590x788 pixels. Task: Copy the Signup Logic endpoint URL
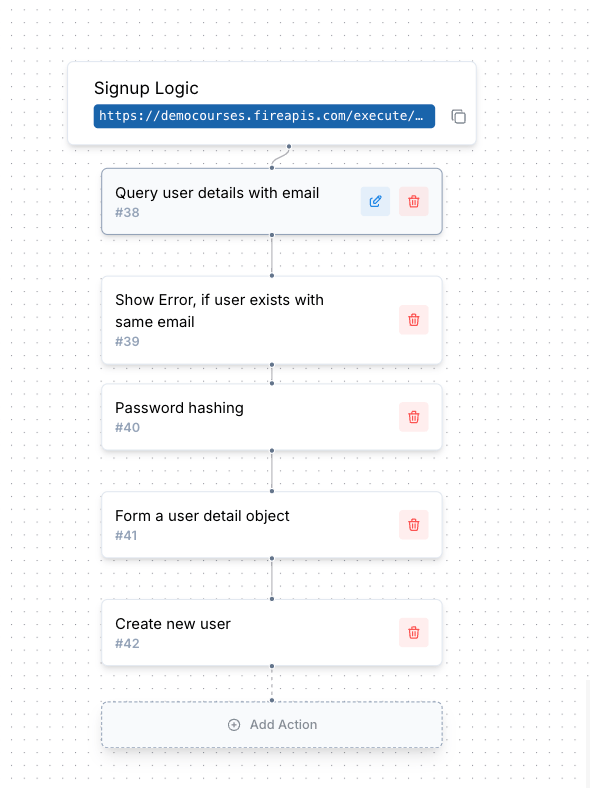pos(458,117)
